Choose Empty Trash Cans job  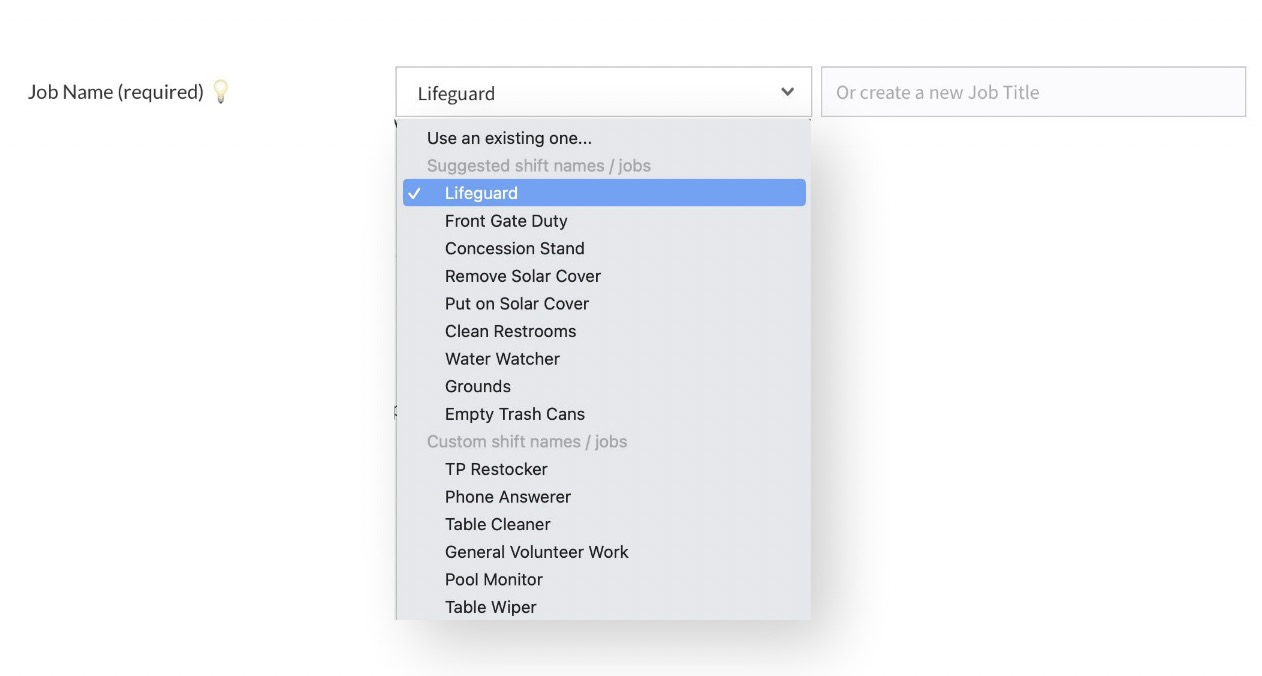point(515,414)
